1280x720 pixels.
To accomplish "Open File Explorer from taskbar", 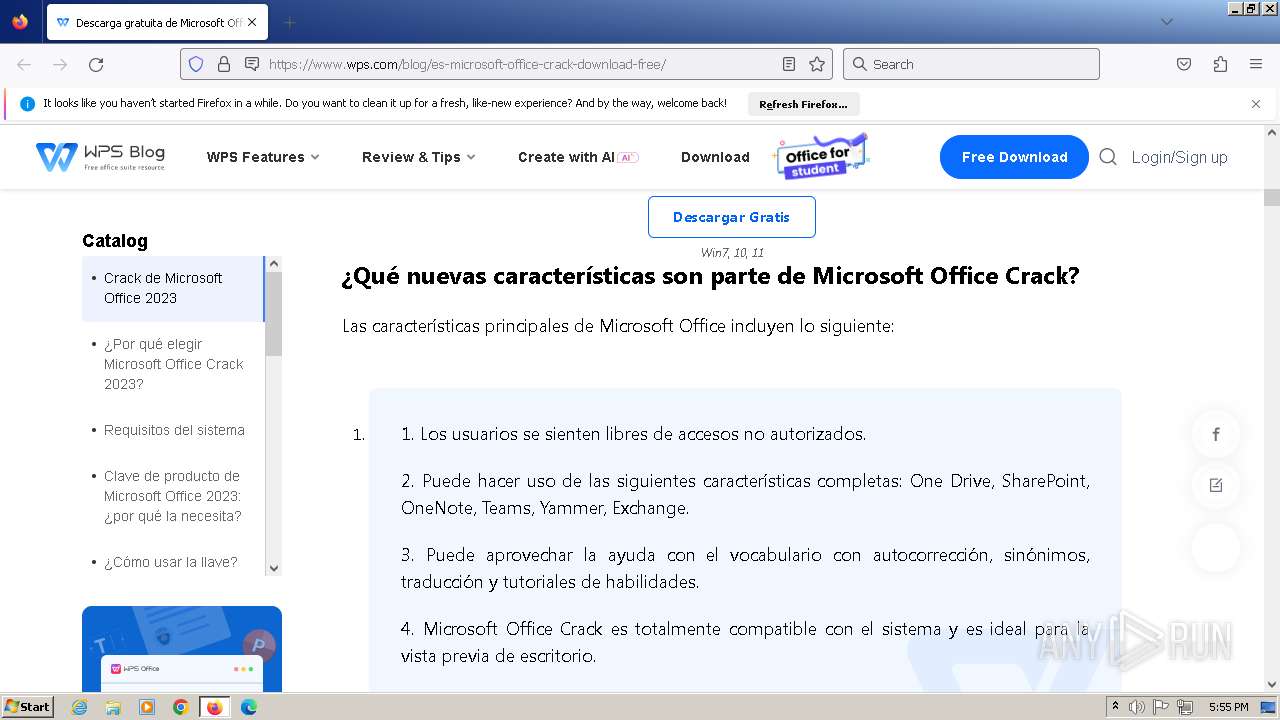I will 113,707.
